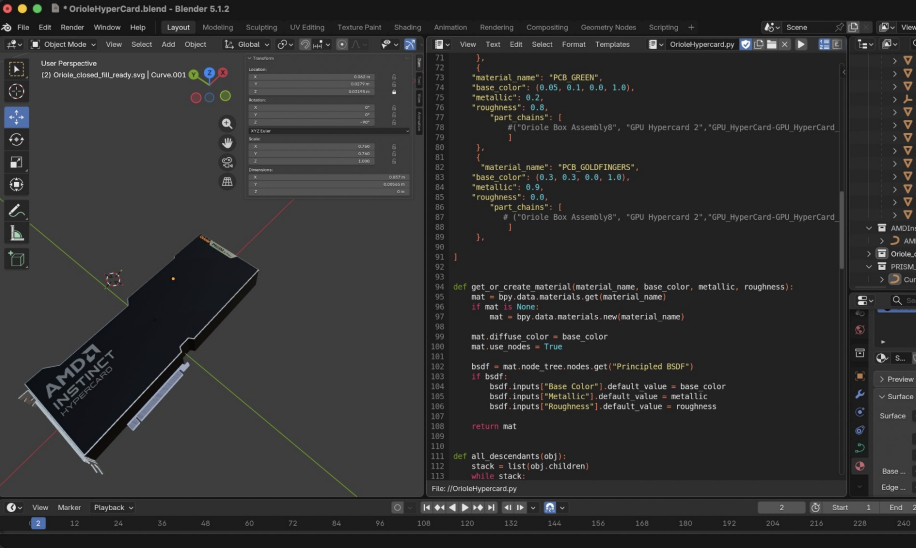Expand the Oriole collection in outliner
Image resolution: width=916 pixels, height=548 pixels.
click(x=869, y=254)
